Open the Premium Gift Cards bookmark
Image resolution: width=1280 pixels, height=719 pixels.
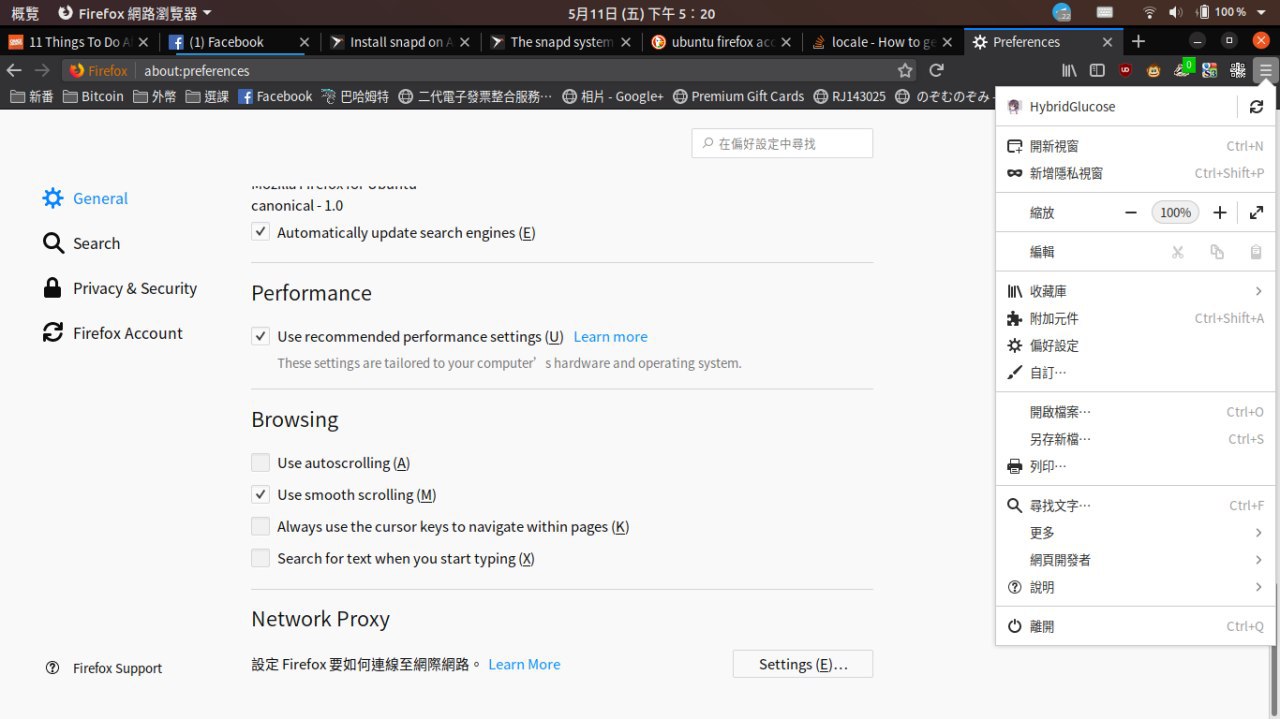coord(738,96)
